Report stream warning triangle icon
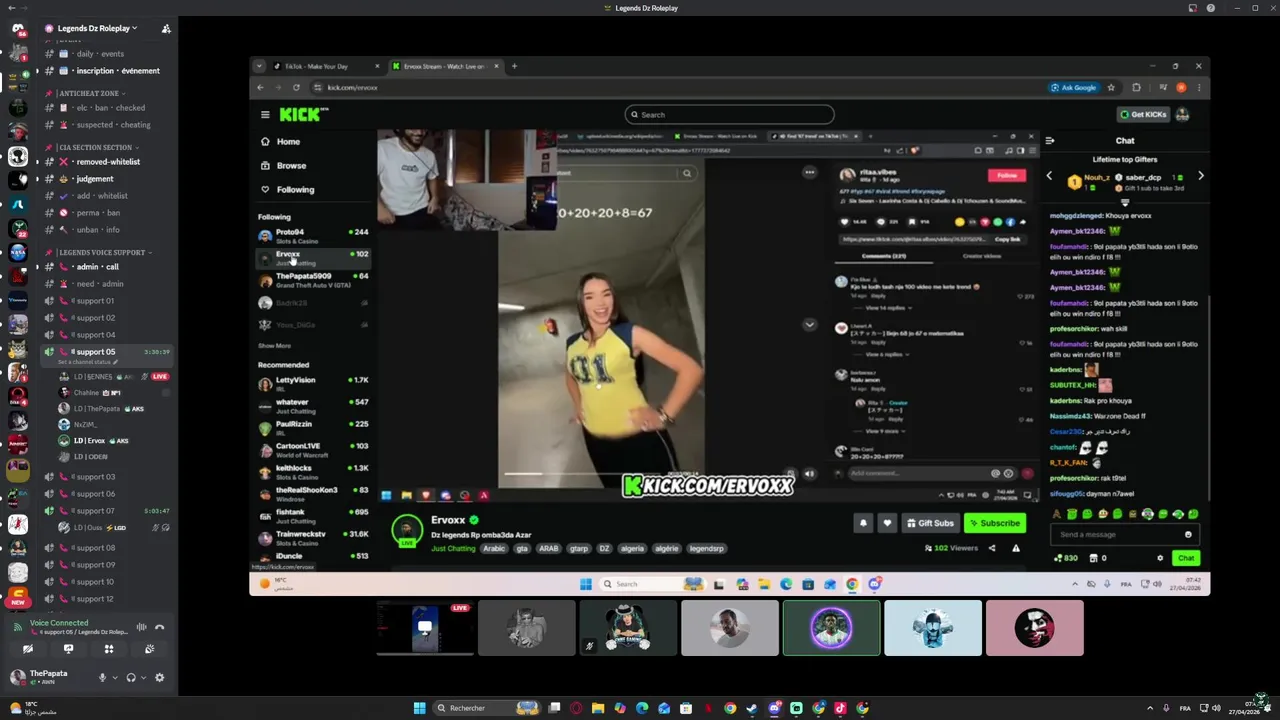 (x=1016, y=548)
